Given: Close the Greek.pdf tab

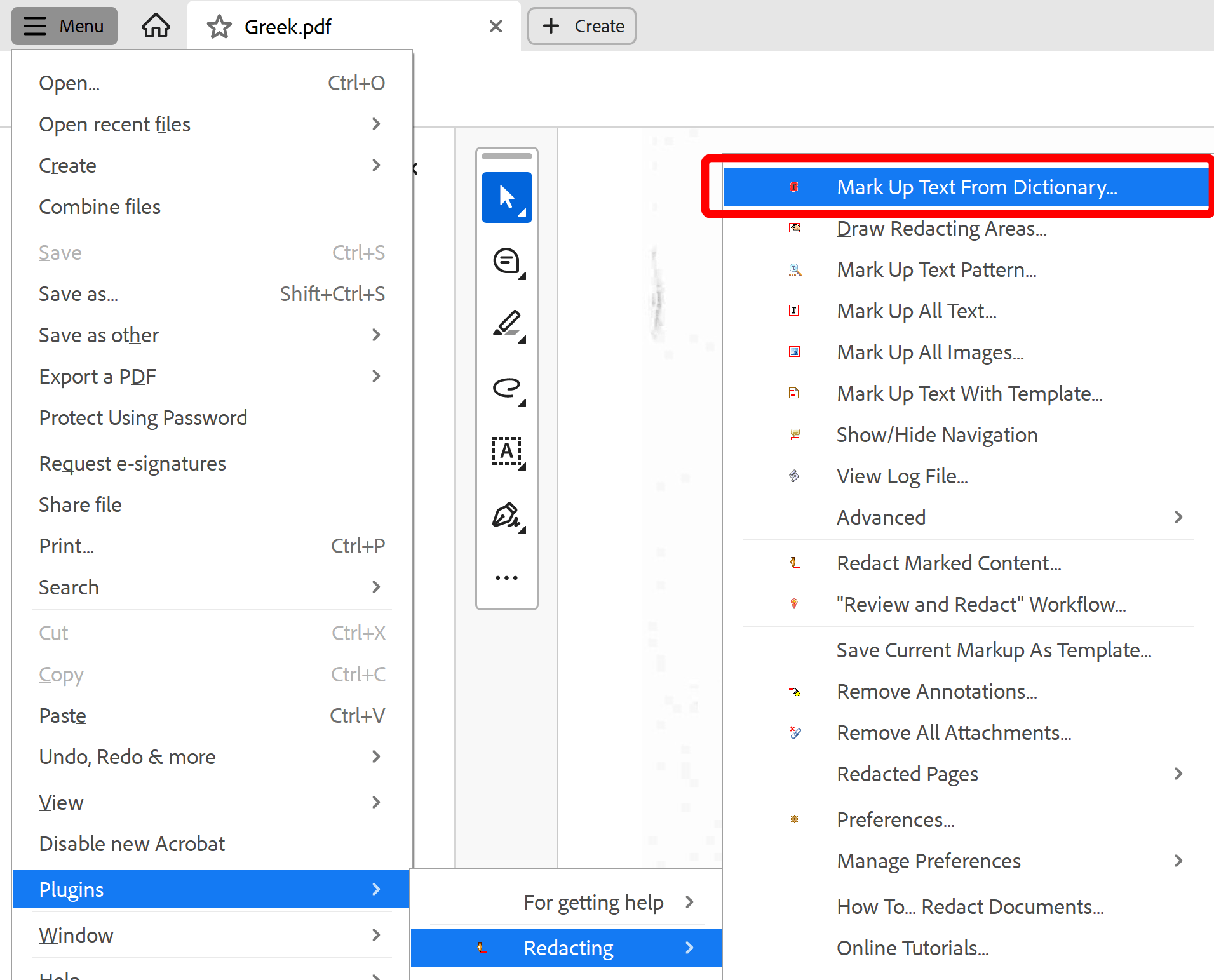Looking at the screenshot, I should (496, 26).
